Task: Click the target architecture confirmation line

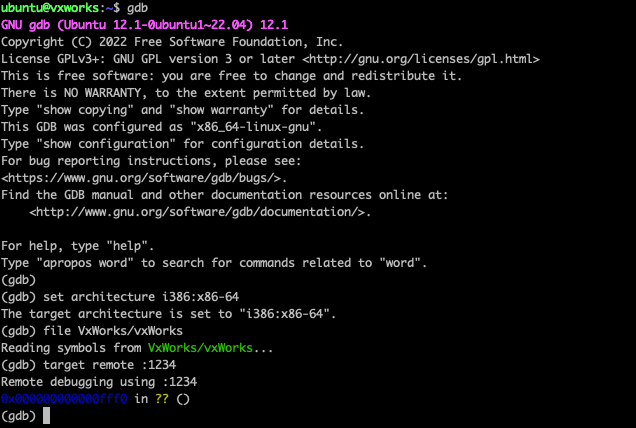Action: pos(168,314)
